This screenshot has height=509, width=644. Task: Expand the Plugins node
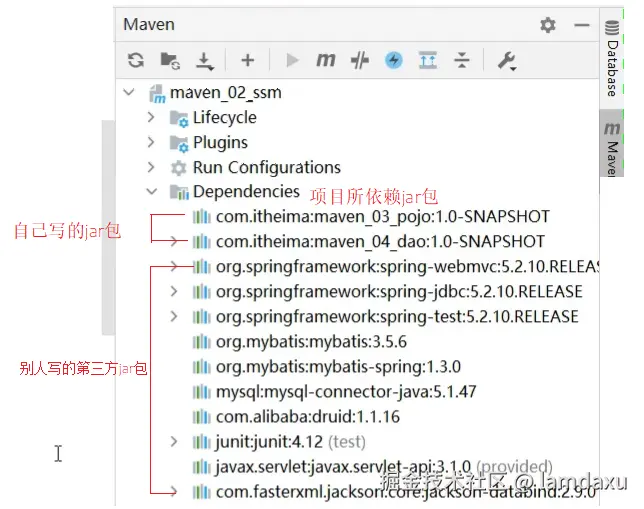(151, 142)
